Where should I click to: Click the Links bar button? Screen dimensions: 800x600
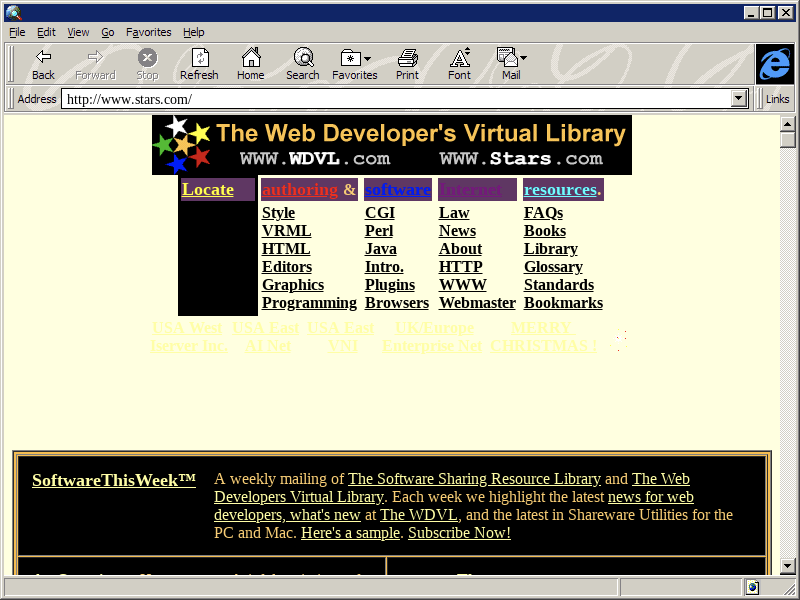777,99
